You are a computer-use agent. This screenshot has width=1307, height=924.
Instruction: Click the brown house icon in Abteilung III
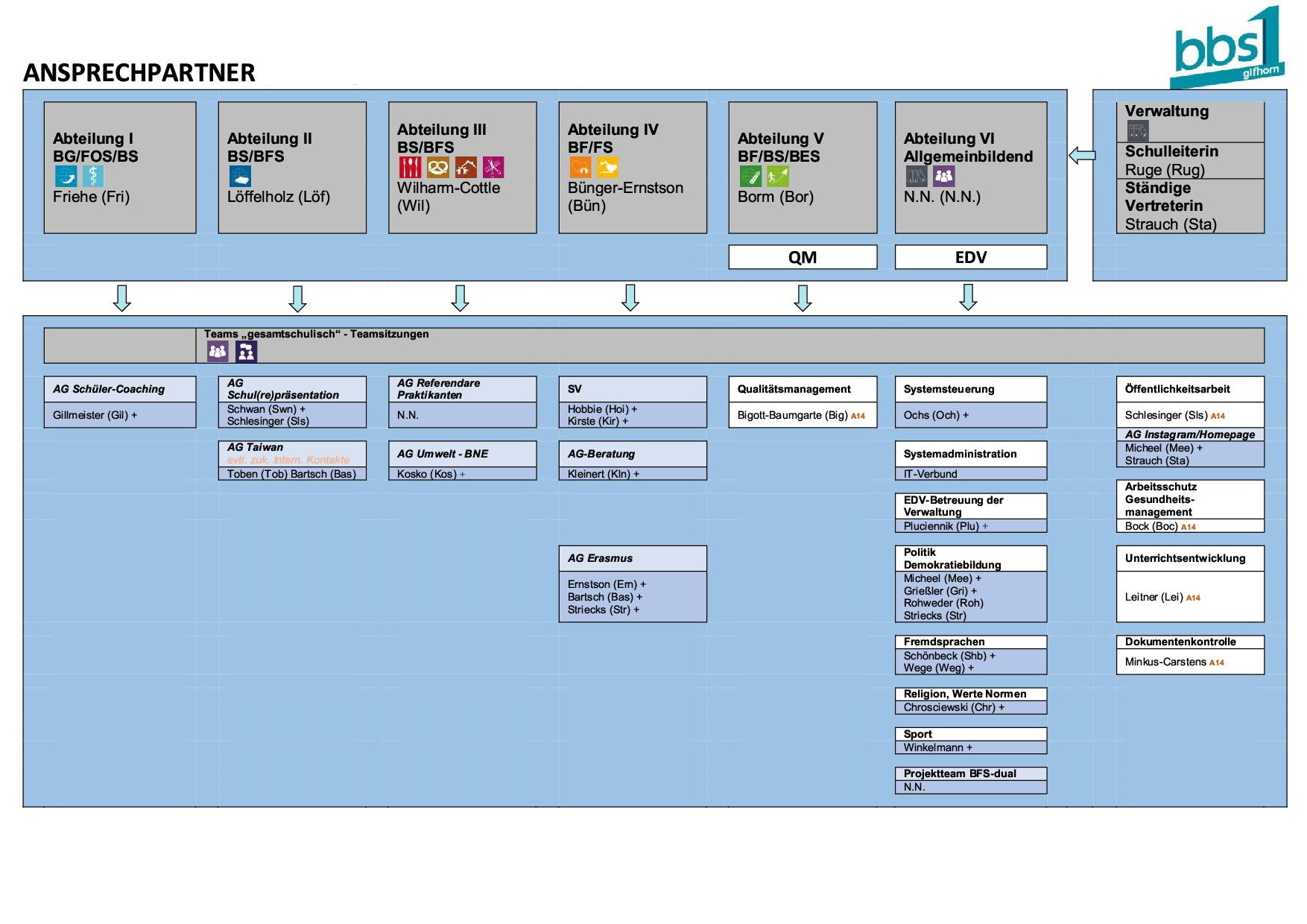pos(466,167)
